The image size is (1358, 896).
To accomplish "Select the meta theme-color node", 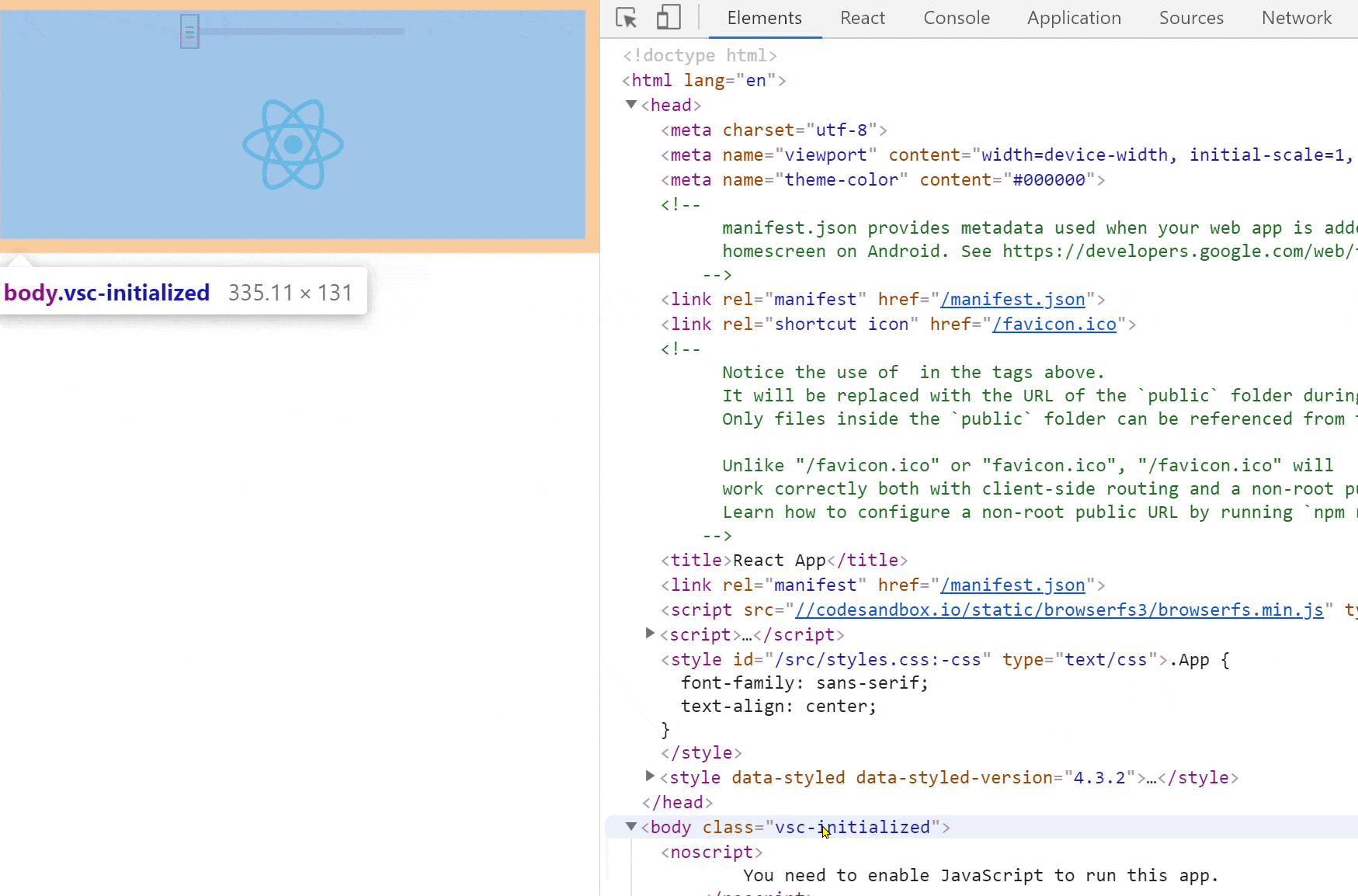I will tap(883, 180).
